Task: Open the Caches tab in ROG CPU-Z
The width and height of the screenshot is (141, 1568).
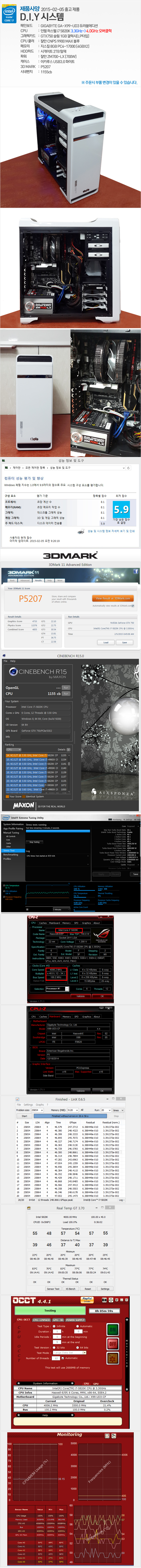Action: click(43, 923)
